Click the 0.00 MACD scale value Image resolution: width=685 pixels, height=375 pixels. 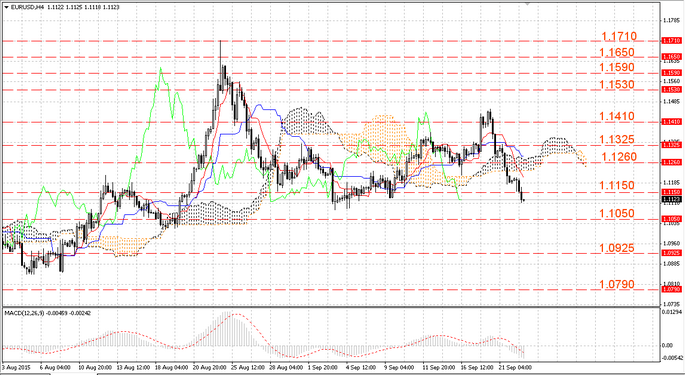(x=668, y=346)
